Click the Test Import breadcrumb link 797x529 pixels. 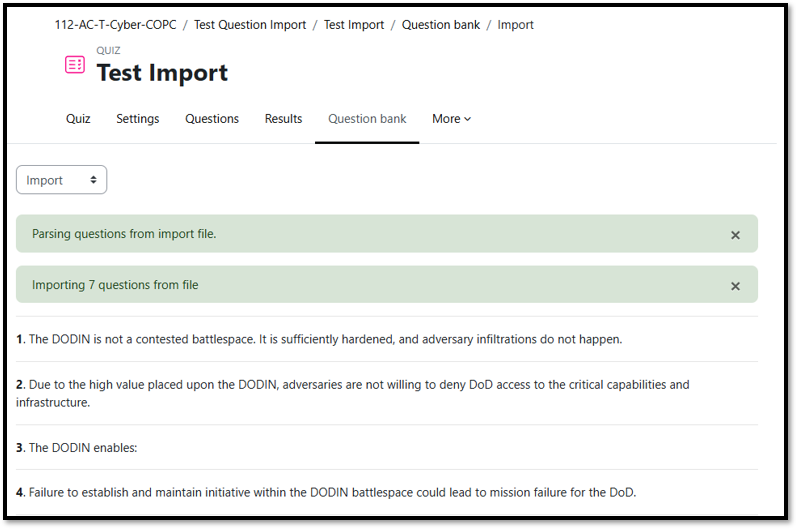point(354,25)
